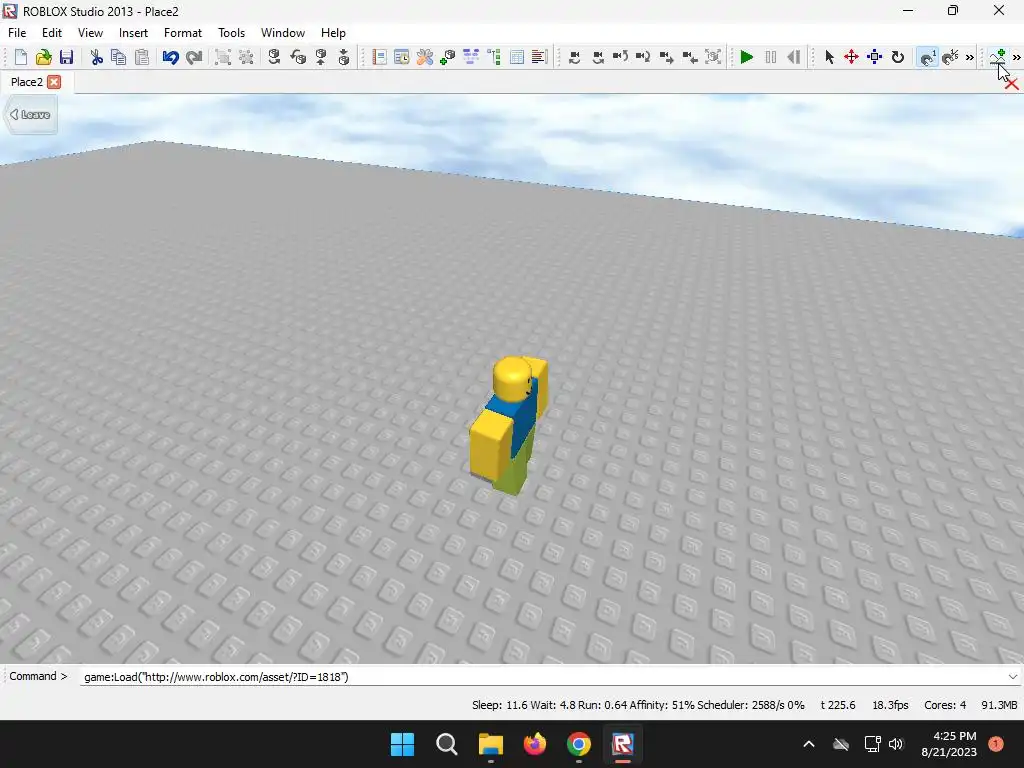
Task: Toggle the 1-stud grid snap magnet
Action: point(927,57)
